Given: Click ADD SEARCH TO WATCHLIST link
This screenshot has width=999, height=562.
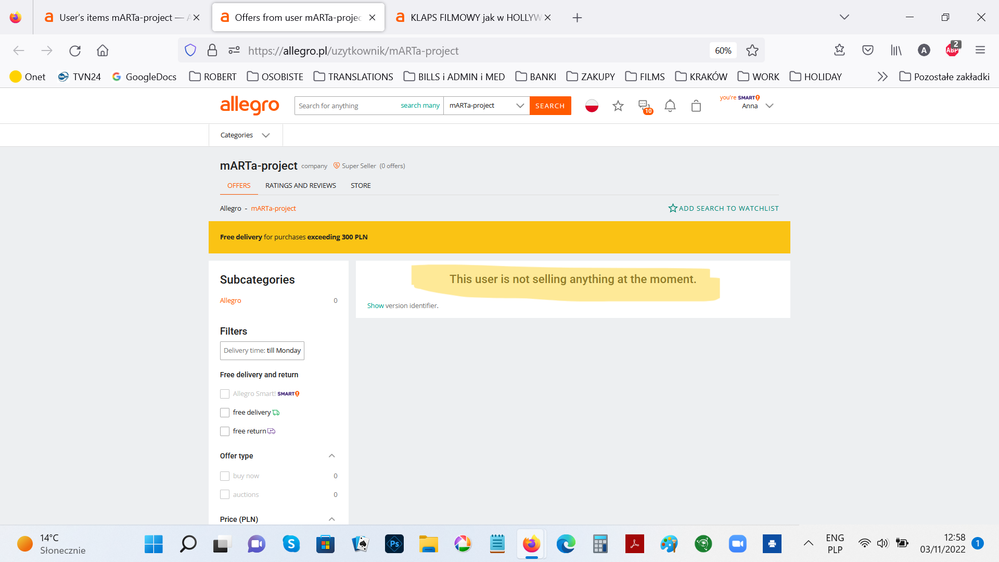Looking at the screenshot, I should click(x=723, y=208).
